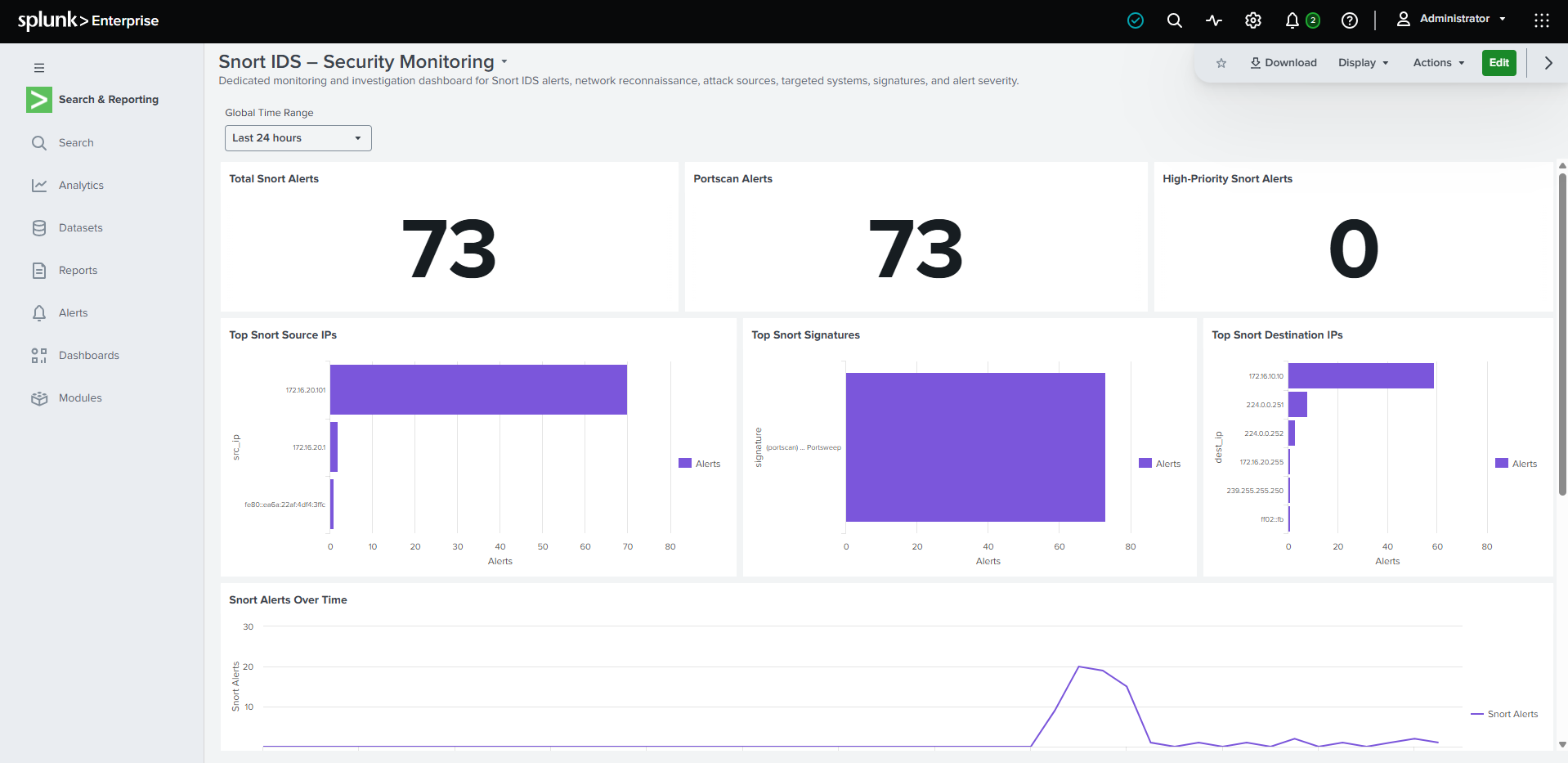Collapse the sidebar with hamburger icon
Image resolution: width=1568 pixels, height=763 pixels.
[39, 68]
